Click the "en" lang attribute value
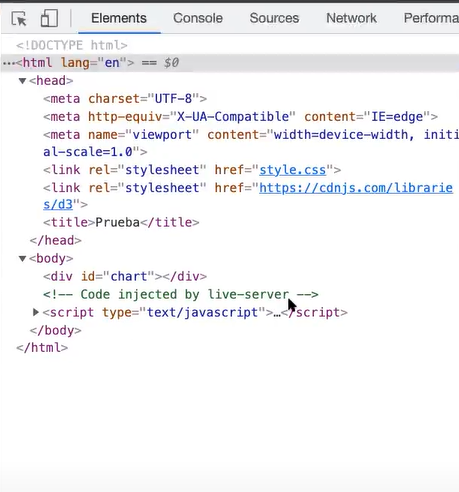459x492 pixels. (112, 63)
